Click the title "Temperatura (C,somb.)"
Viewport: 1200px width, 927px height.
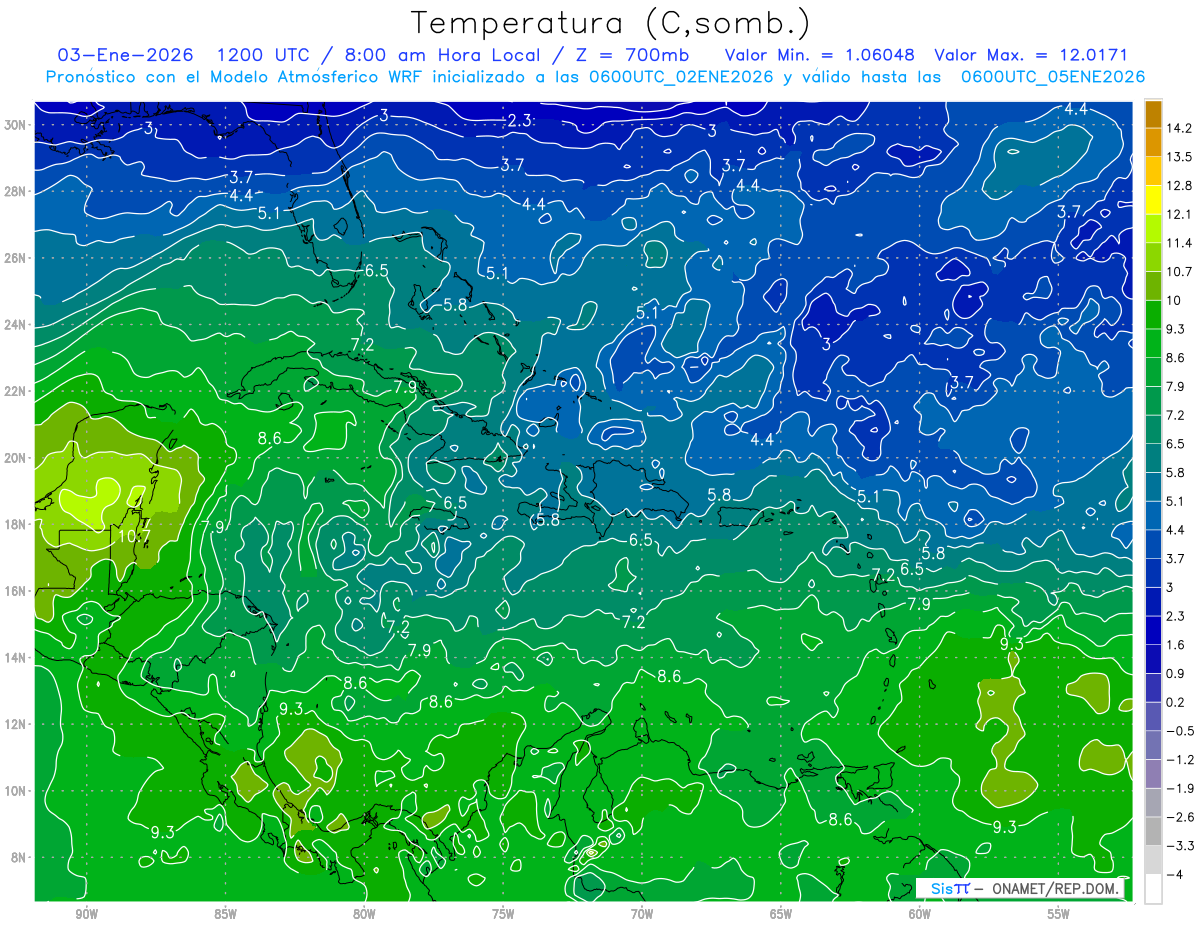[611, 23]
